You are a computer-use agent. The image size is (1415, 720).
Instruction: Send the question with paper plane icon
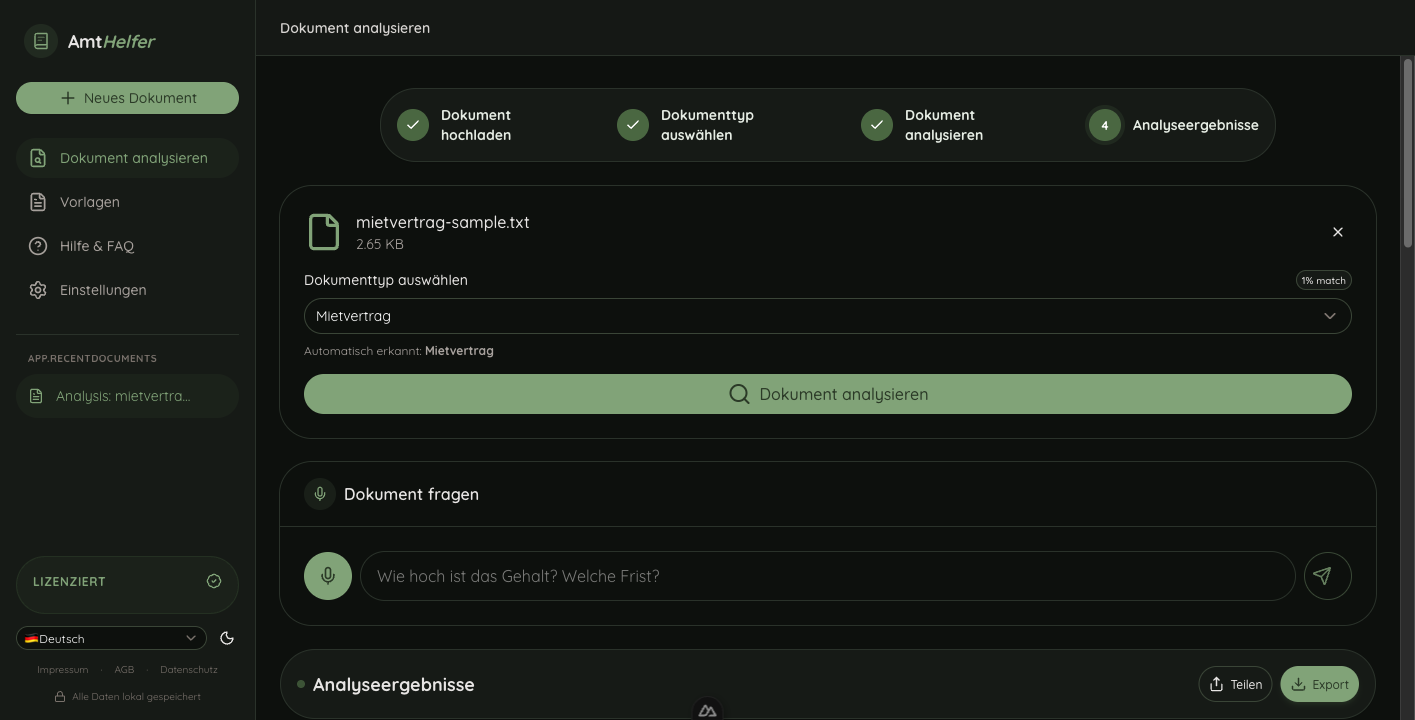pos(1327,576)
